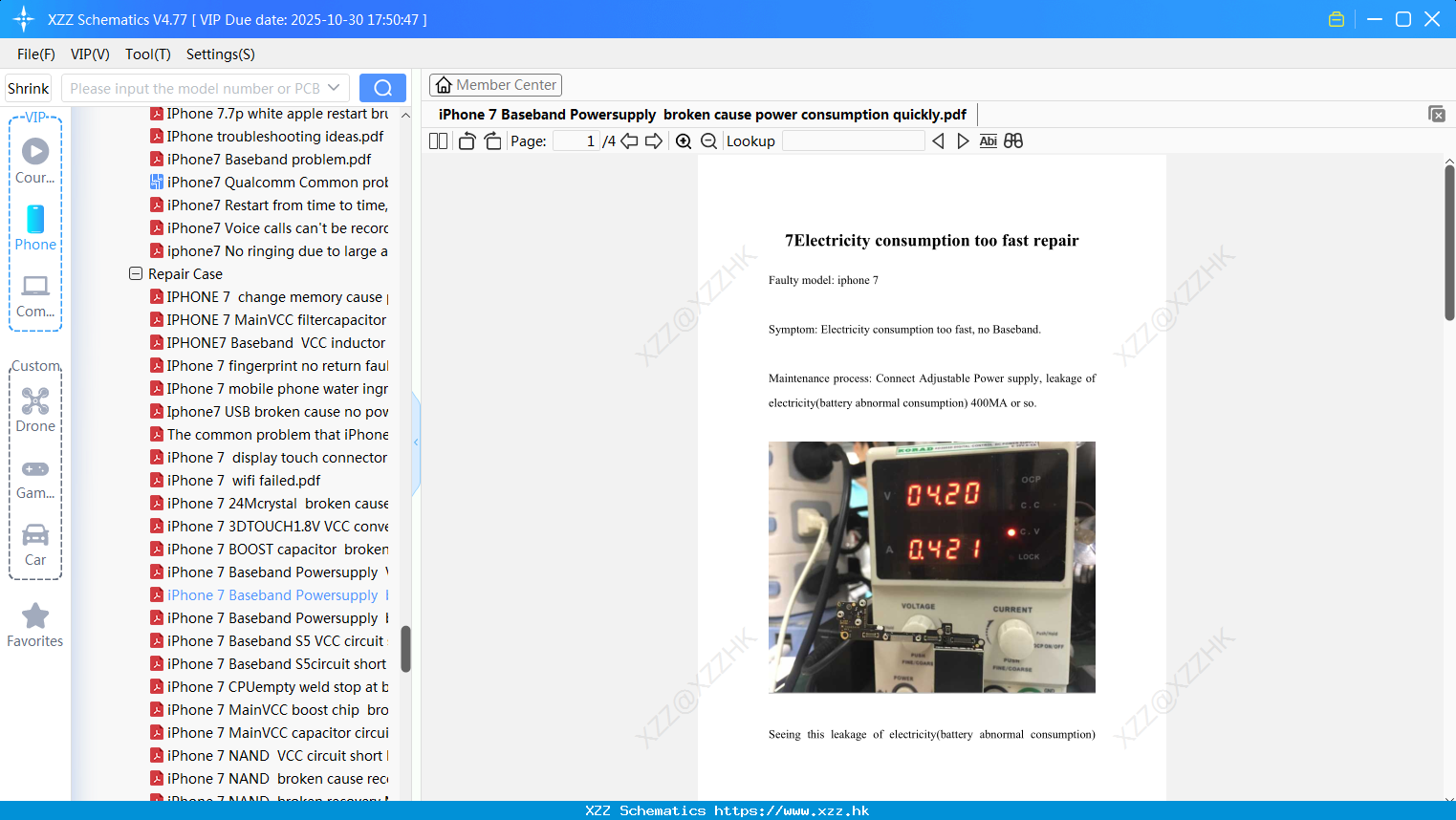
Task: Open Favorites star in sidebar
Action: [x=35, y=626]
